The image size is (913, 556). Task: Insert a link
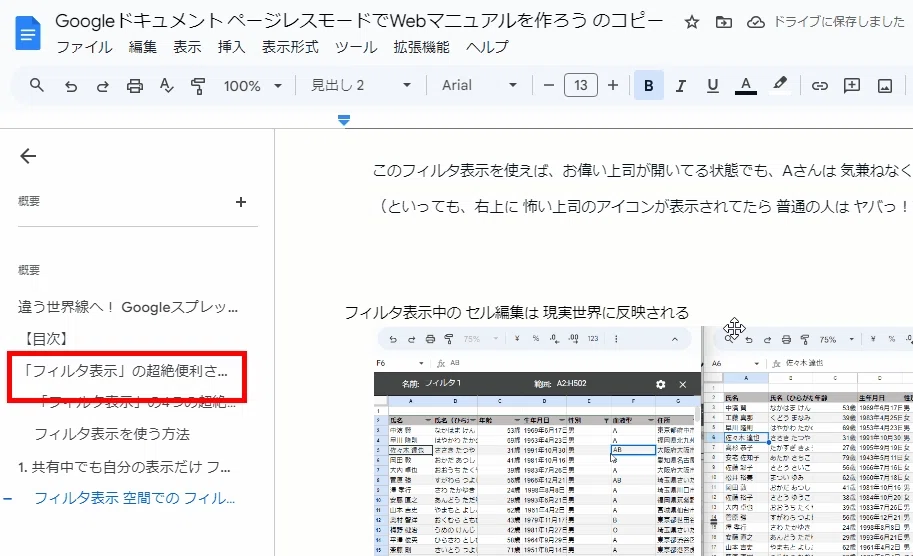(x=819, y=86)
